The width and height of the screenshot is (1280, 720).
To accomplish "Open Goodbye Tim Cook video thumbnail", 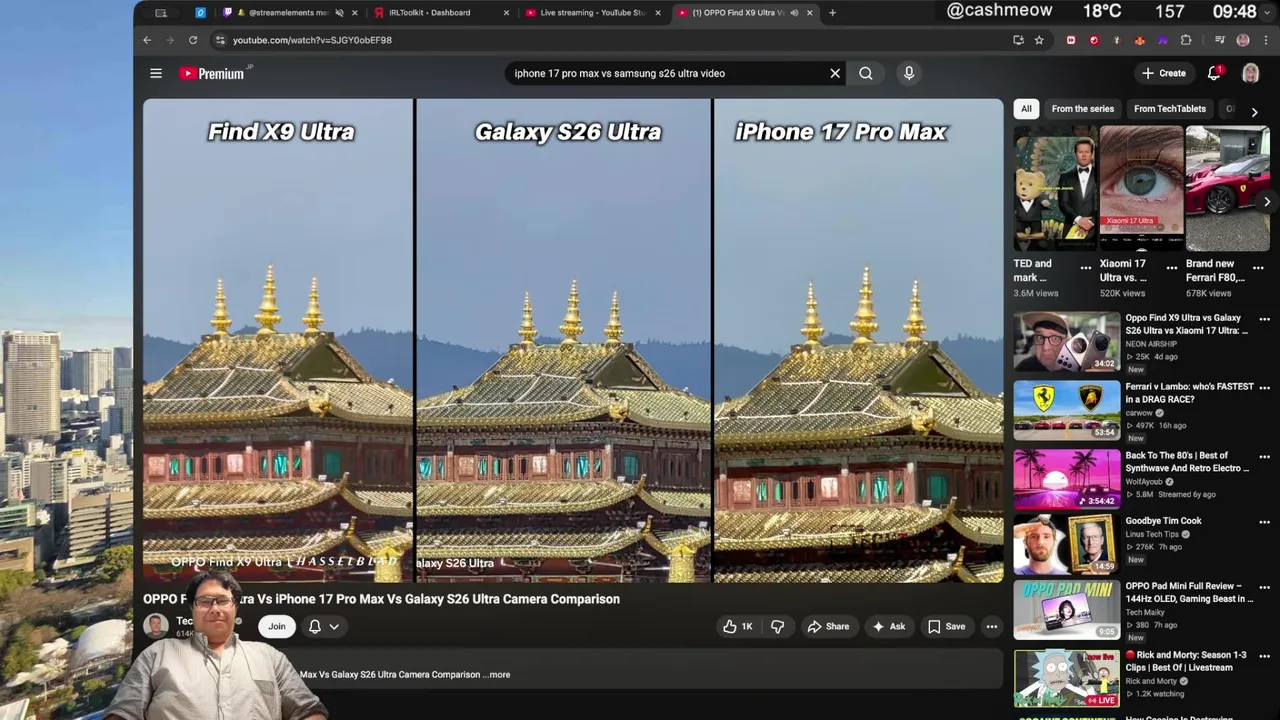I will coord(1067,544).
